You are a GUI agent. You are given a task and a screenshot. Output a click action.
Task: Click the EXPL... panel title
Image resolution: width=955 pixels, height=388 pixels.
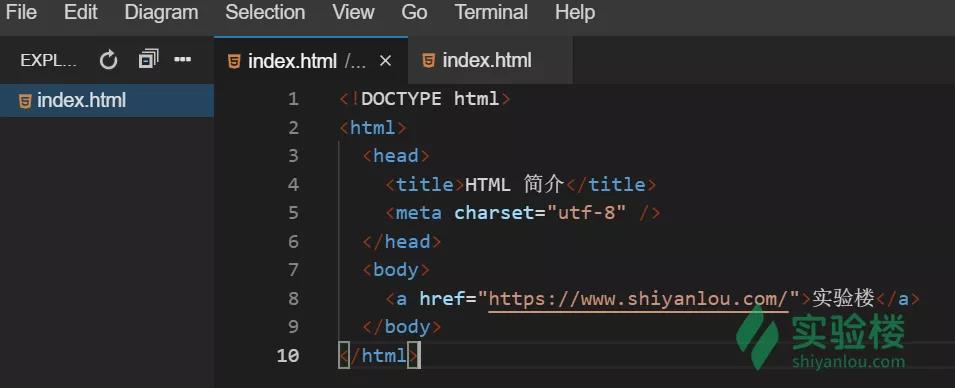click(x=49, y=60)
